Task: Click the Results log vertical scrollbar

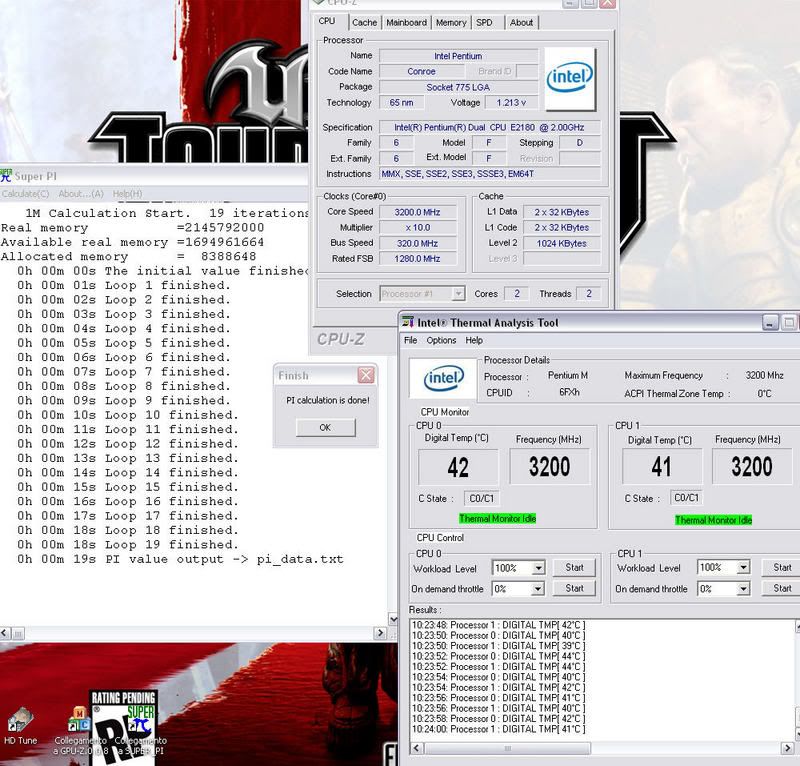Action: 793,680
